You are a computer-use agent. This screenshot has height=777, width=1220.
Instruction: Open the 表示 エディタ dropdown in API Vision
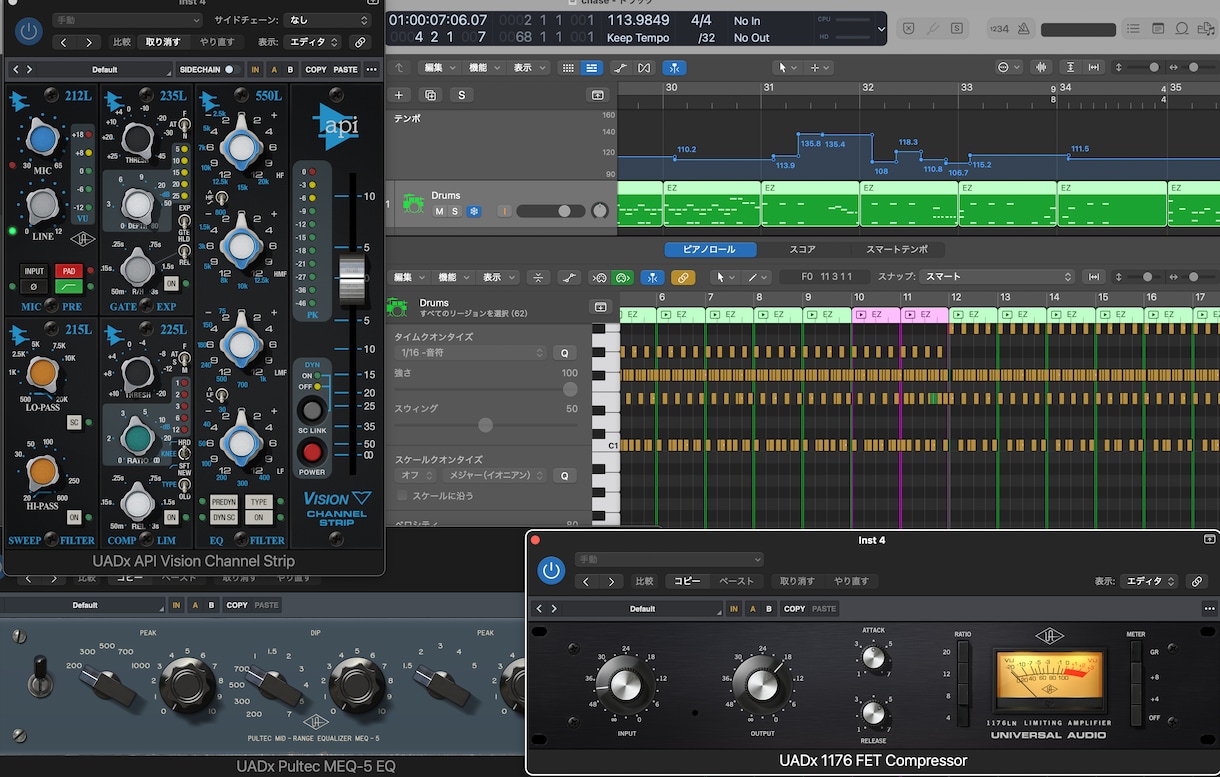313,42
